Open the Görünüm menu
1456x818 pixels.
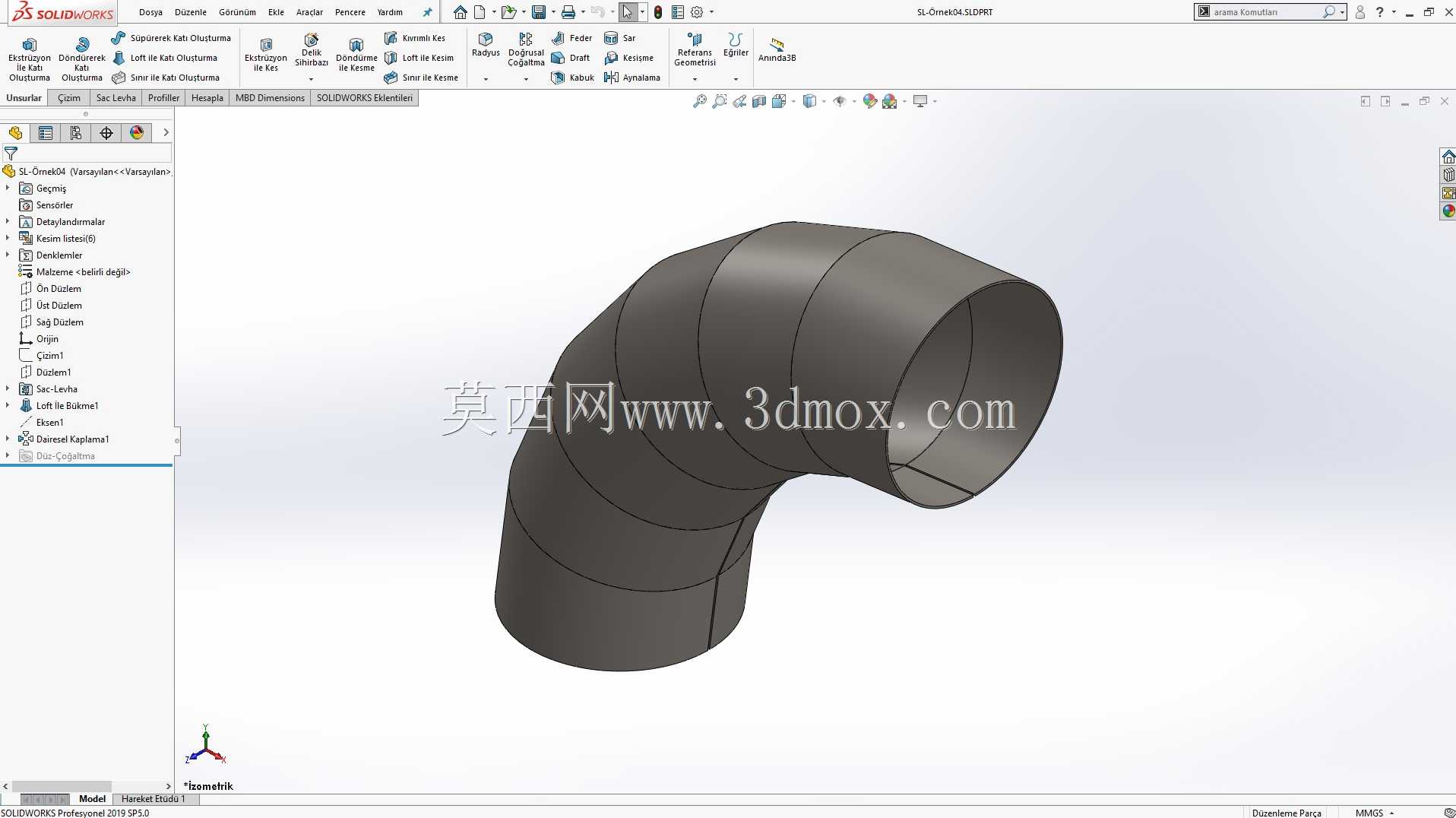pyautogui.click(x=237, y=12)
